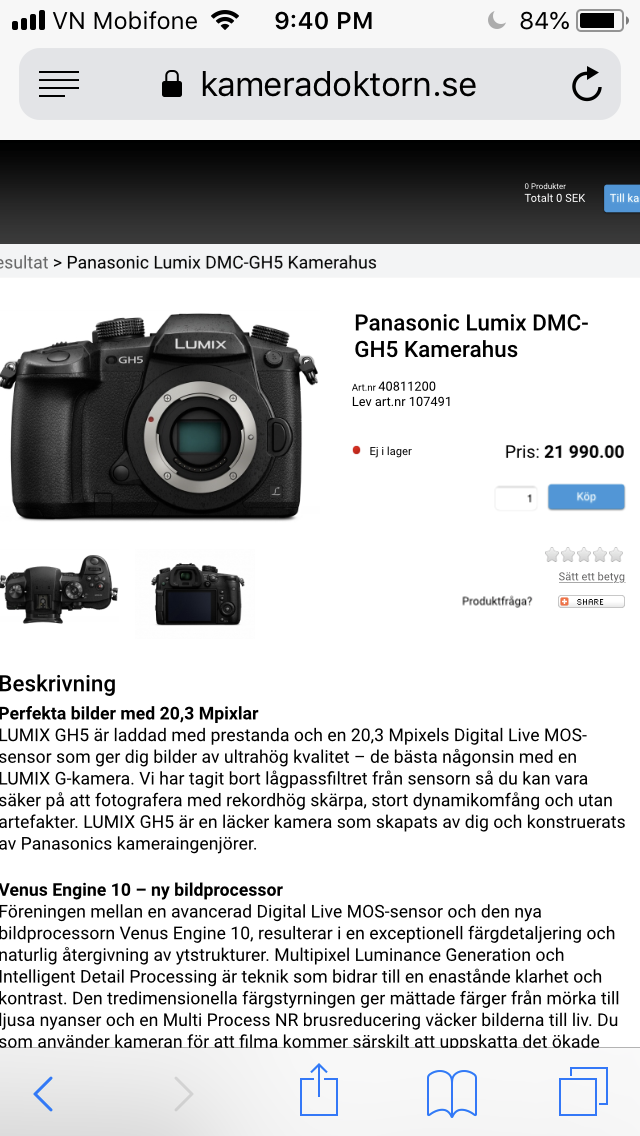Open the Sätt ett betyg link
The height and width of the screenshot is (1136, 640).
pos(591,577)
